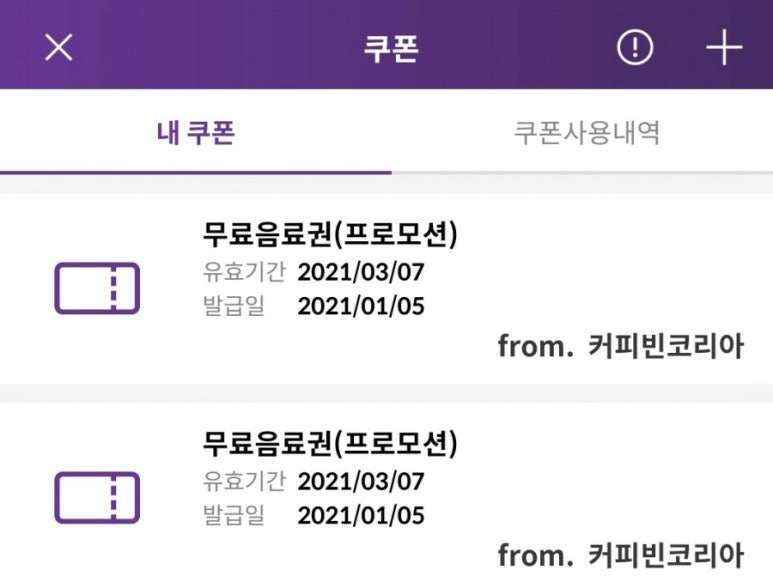Screen dimensions: 773x576
Task: Tap the 쿠폰 header title
Action: (x=390, y=48)
